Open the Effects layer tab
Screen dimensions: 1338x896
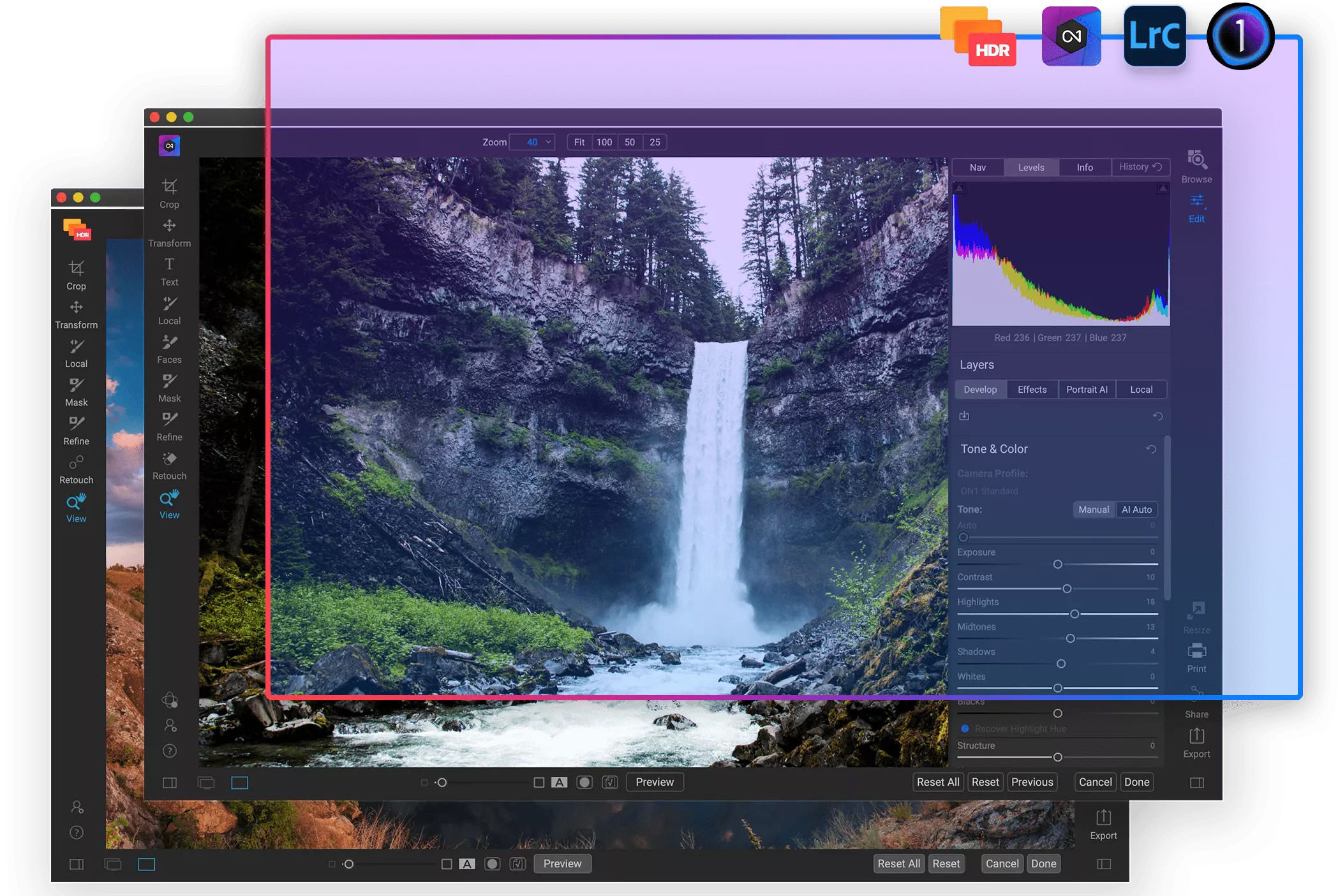click(x=1032, y=390)
